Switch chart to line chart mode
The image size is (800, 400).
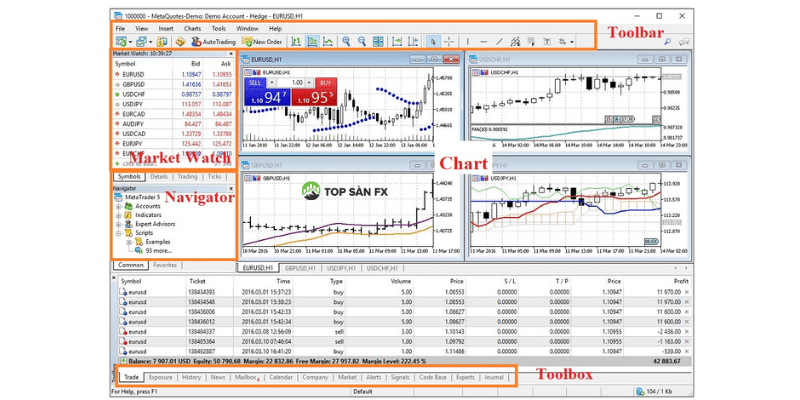point(329,41)
